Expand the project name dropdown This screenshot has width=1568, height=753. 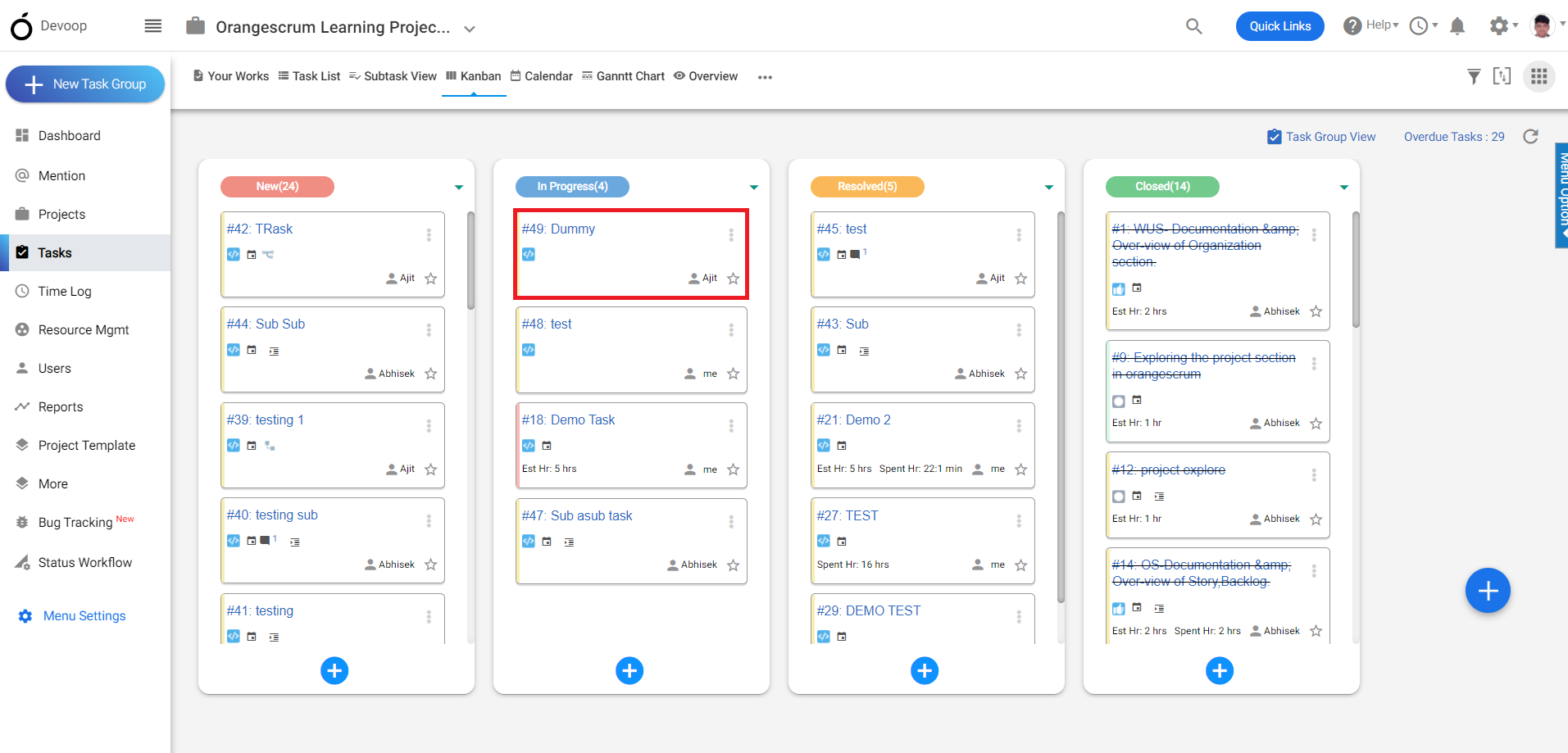coord(470,29)
